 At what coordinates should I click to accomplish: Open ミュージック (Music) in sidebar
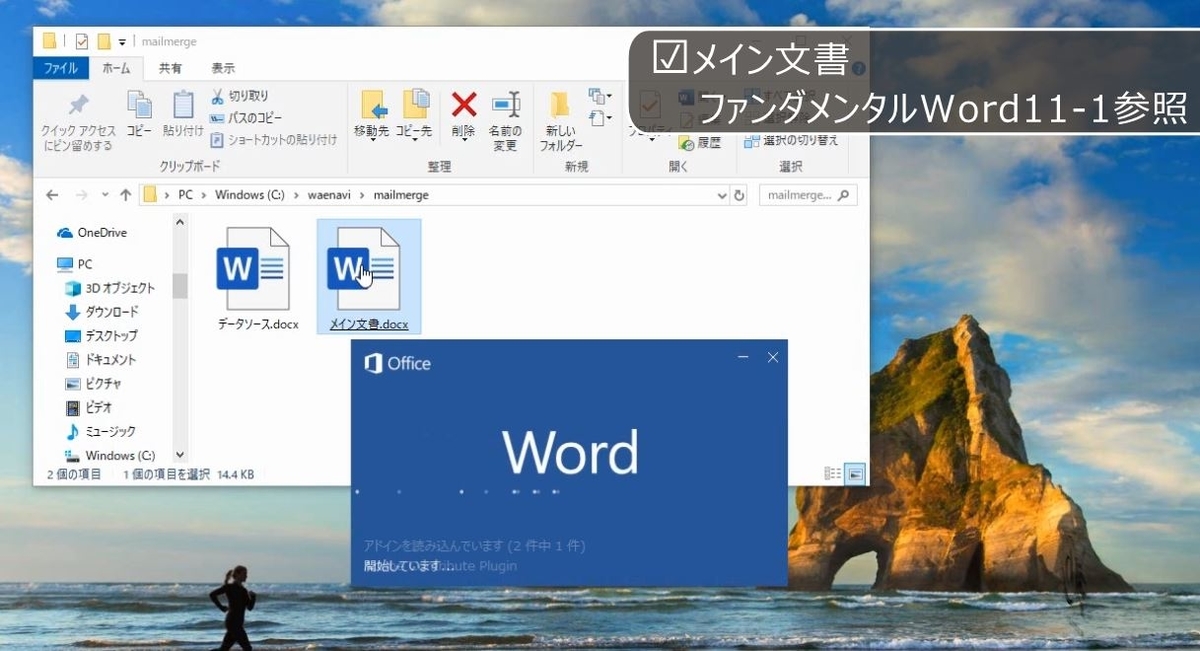click(x=100, y=432)
